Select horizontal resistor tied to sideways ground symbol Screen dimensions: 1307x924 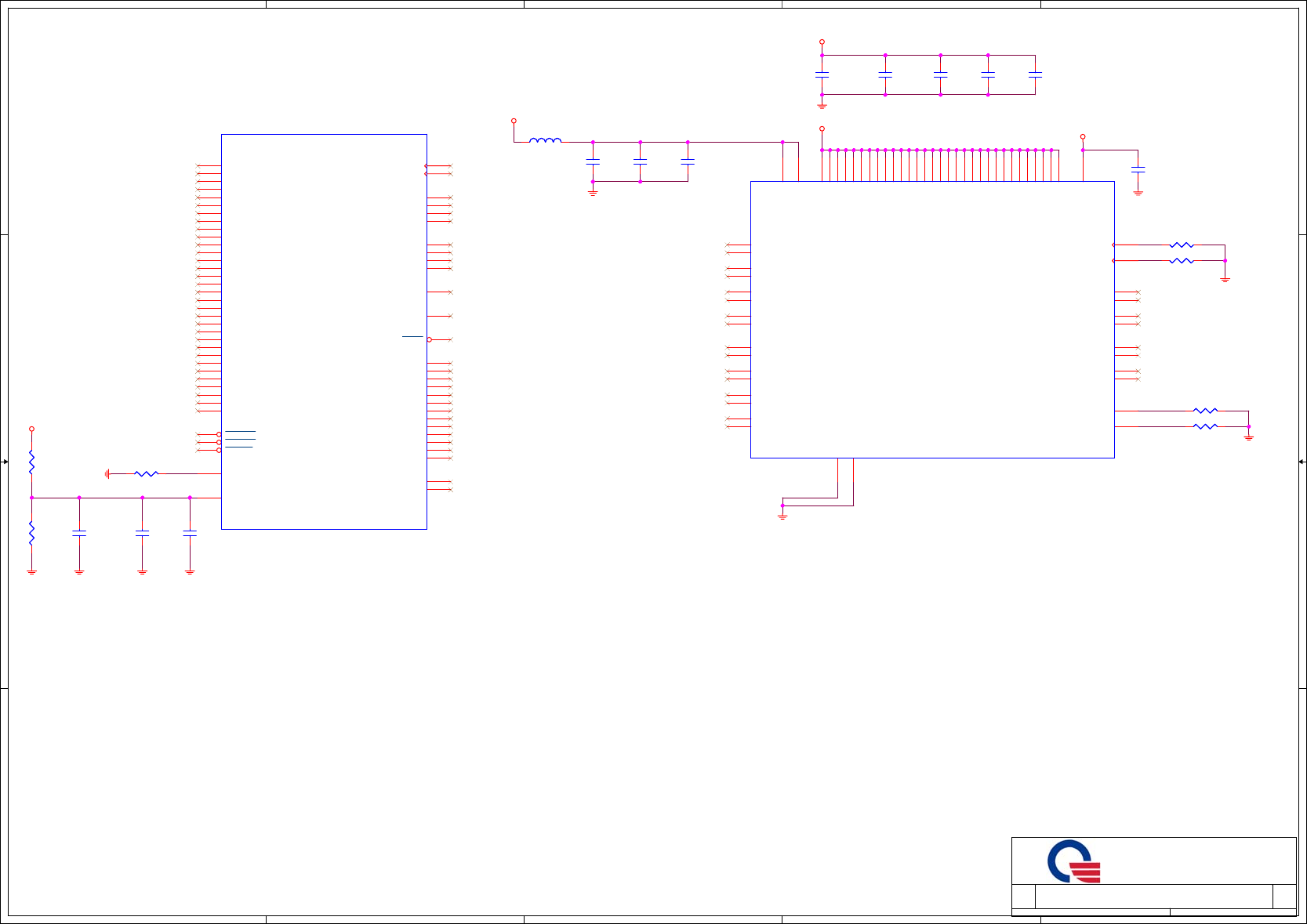tap(147, 473)
